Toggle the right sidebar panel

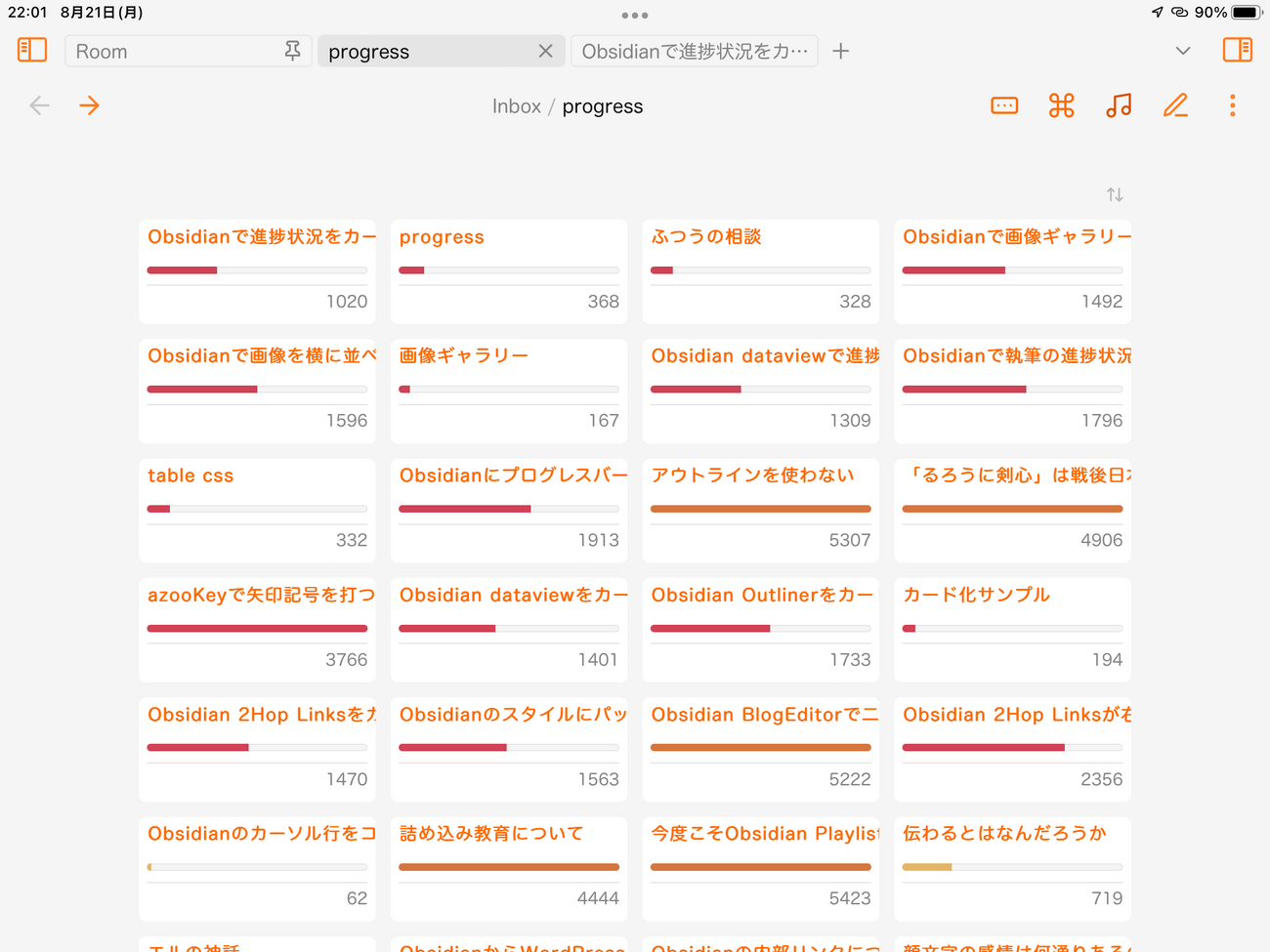[x=1238, y=50]
